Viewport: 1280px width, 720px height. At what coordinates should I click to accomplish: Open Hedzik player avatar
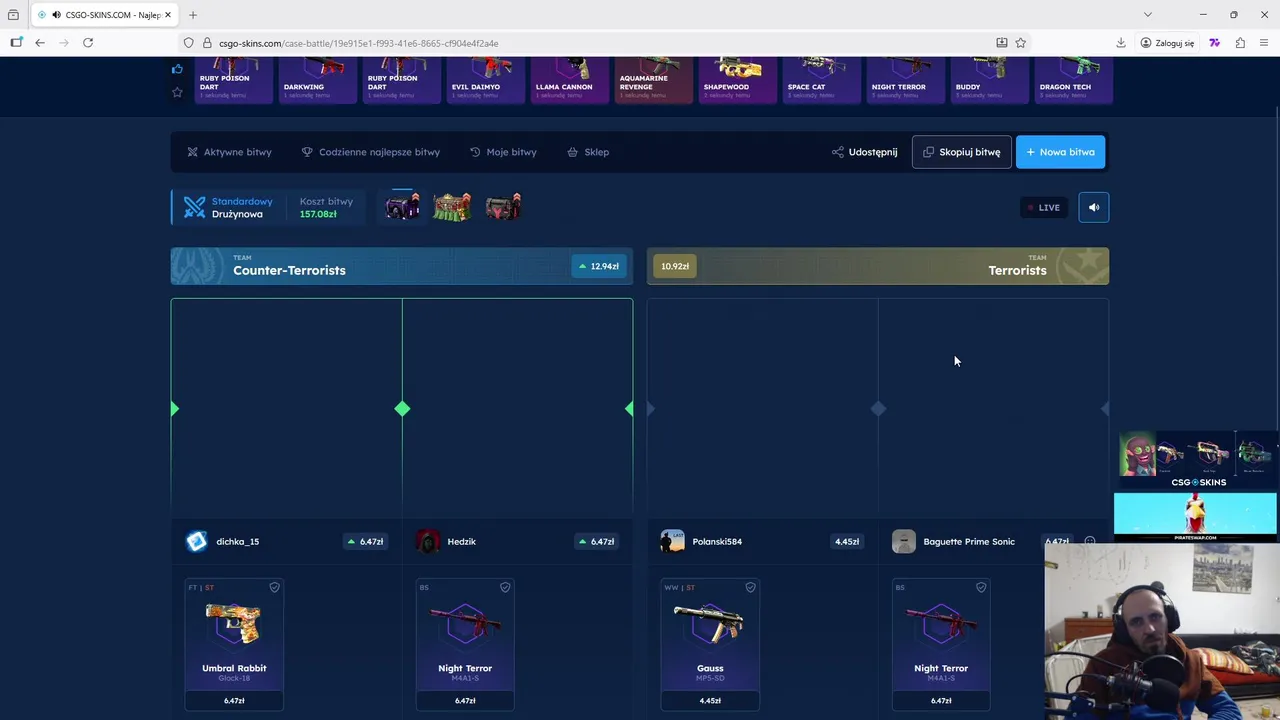click(x=428, y=541)
